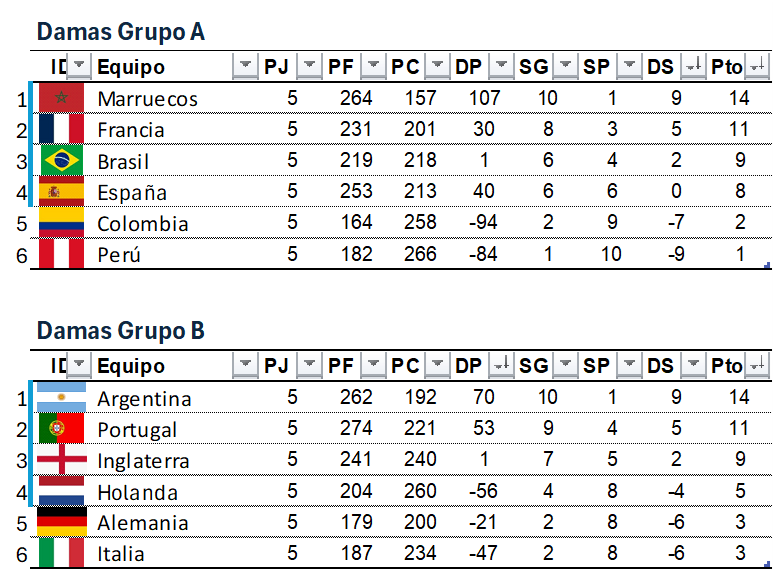Click the Colombia flag icon
Screen dimensions: 773x570
(x=62, y=223)
